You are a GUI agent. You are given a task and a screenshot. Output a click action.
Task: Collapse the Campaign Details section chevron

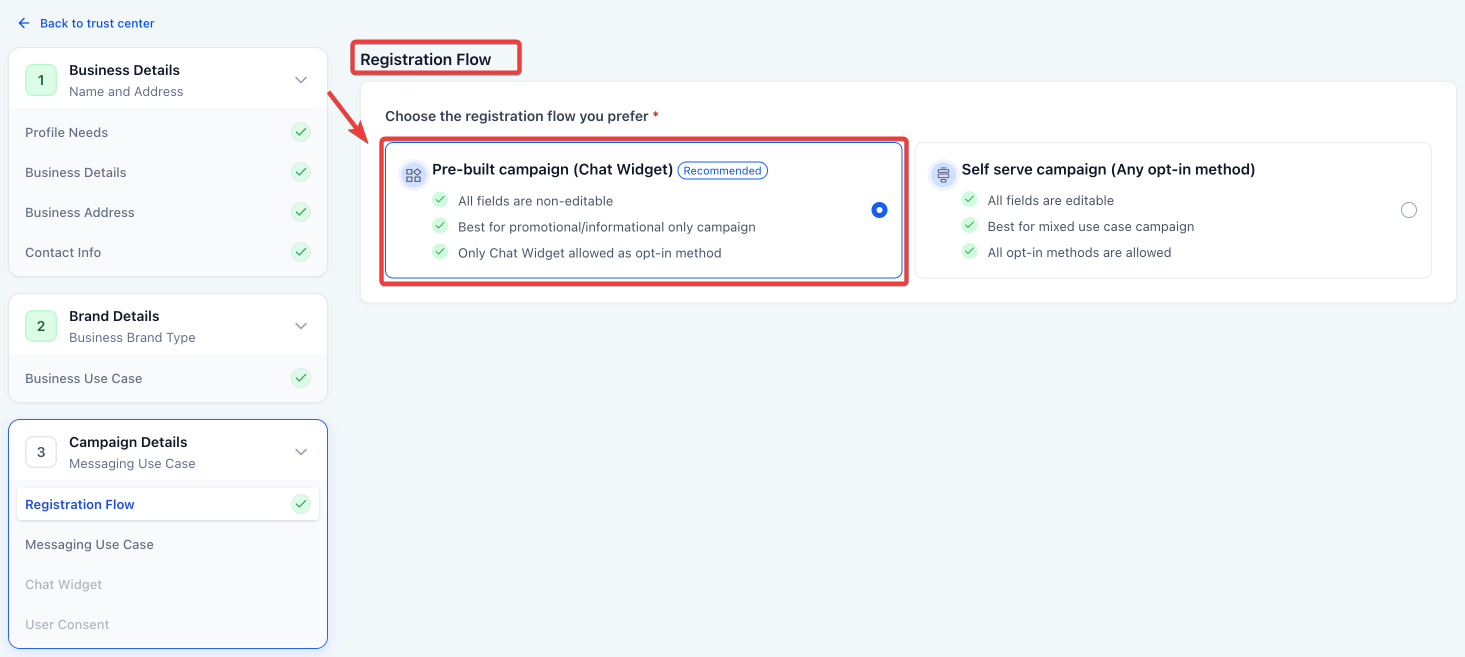pos(301,452)
